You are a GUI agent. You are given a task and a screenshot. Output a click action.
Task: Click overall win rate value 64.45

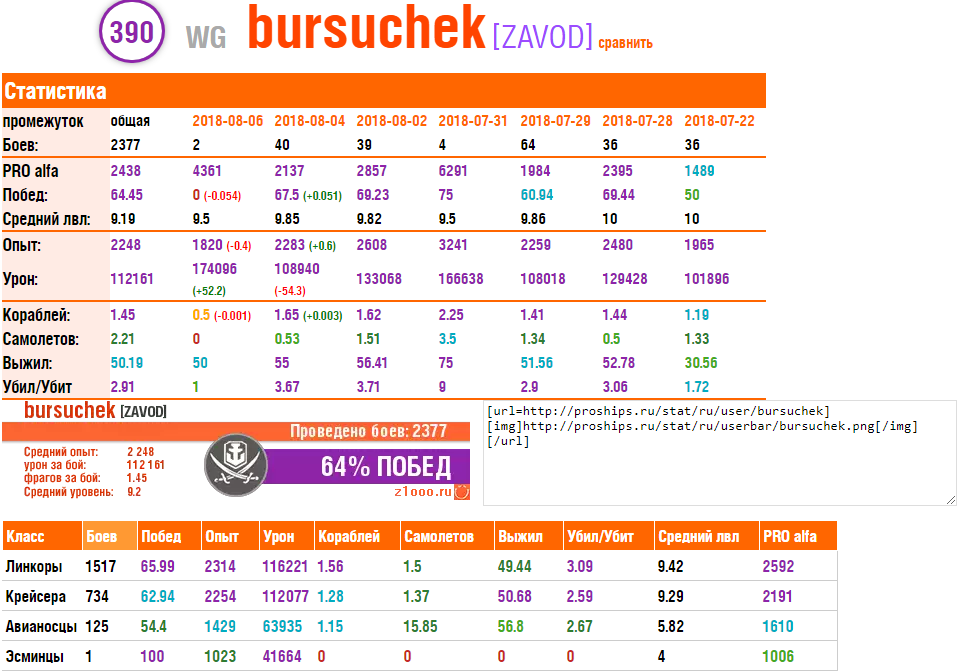pos(126,195)
